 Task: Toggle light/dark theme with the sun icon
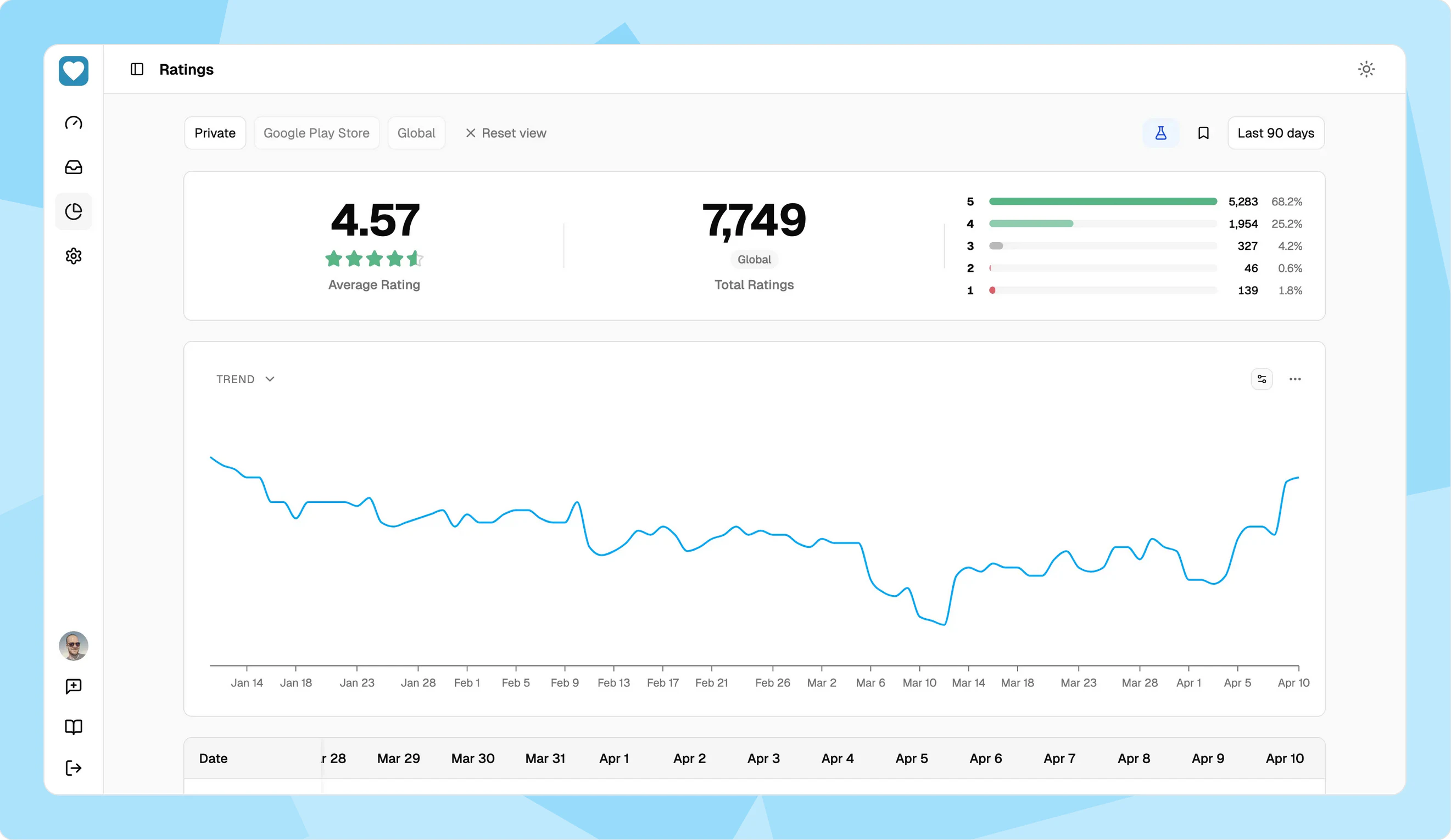point(1367,69)
